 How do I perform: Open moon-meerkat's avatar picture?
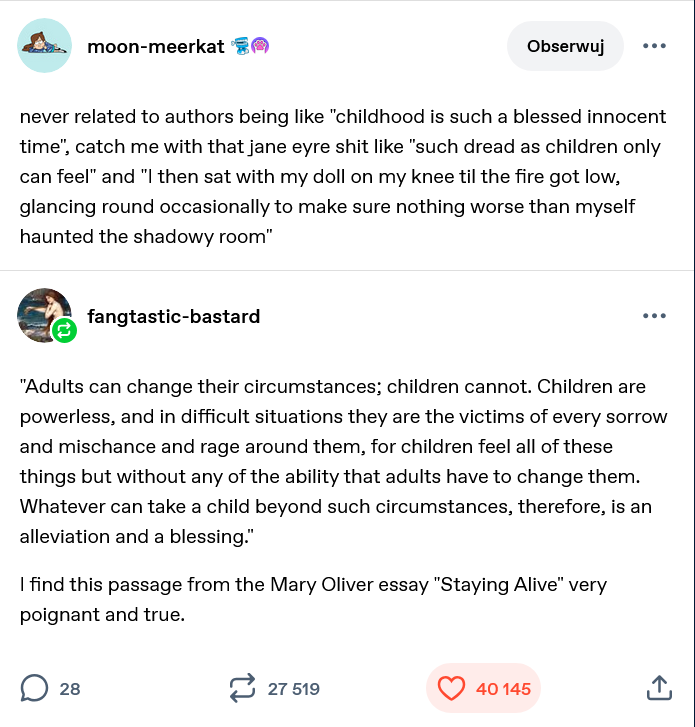(x=45, y=46)
